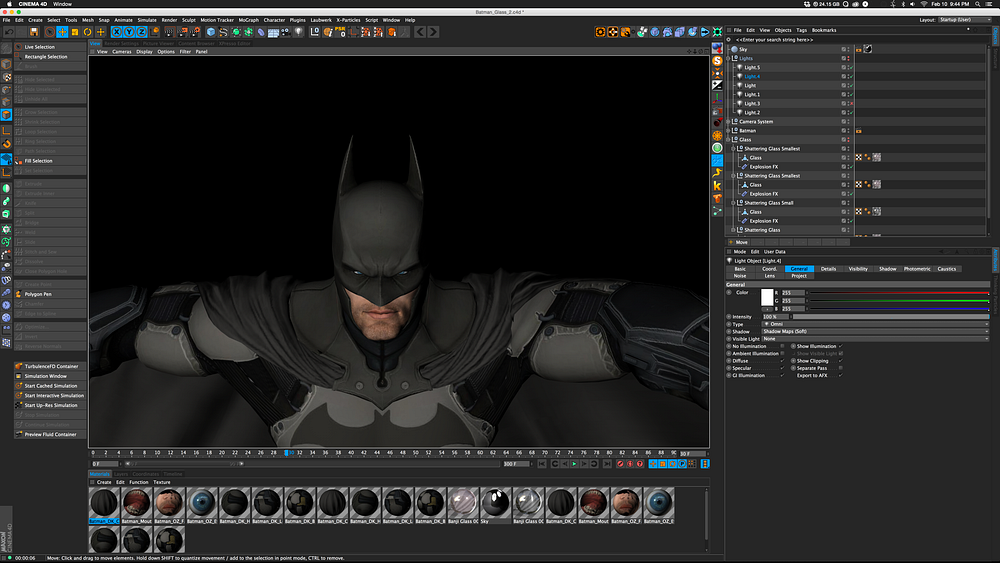Select Light.5 in object manager

pyautogui.click(x=752, y=68)
